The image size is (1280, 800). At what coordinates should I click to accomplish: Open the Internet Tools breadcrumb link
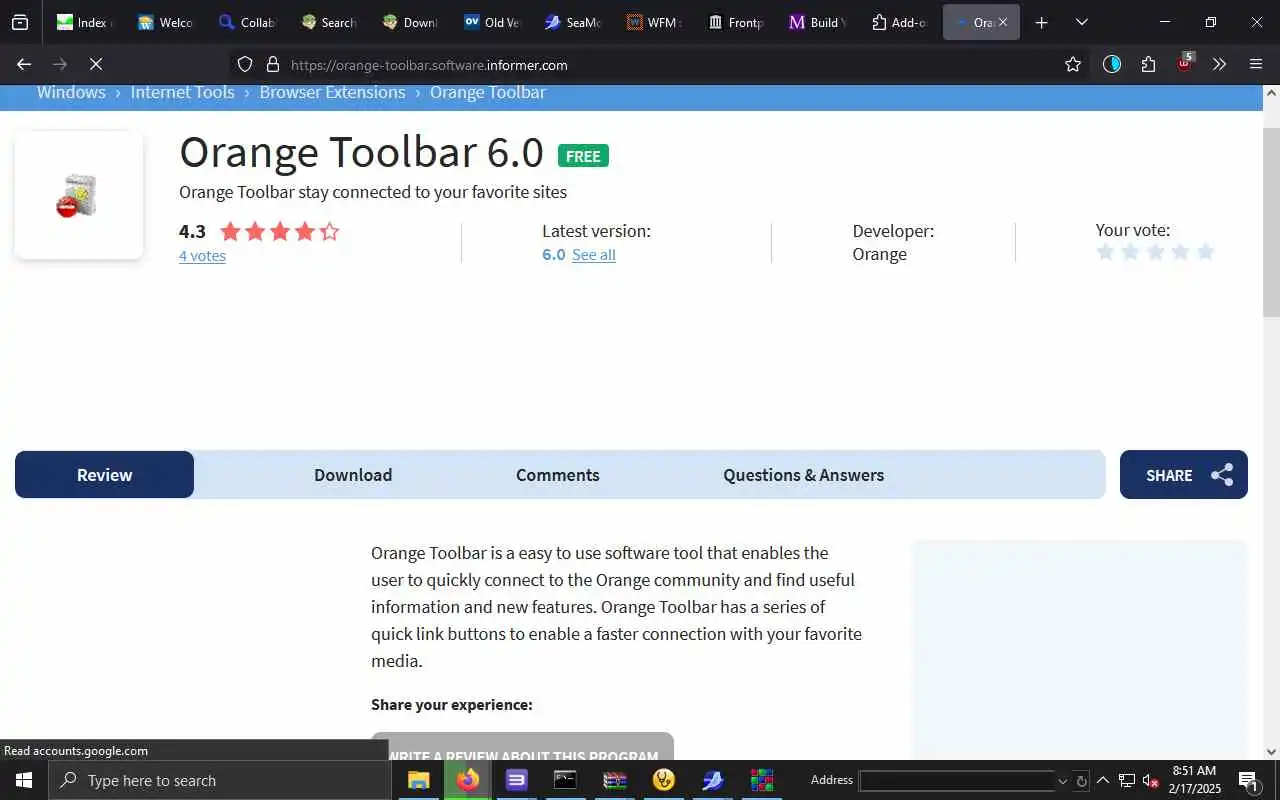[182, 92]
